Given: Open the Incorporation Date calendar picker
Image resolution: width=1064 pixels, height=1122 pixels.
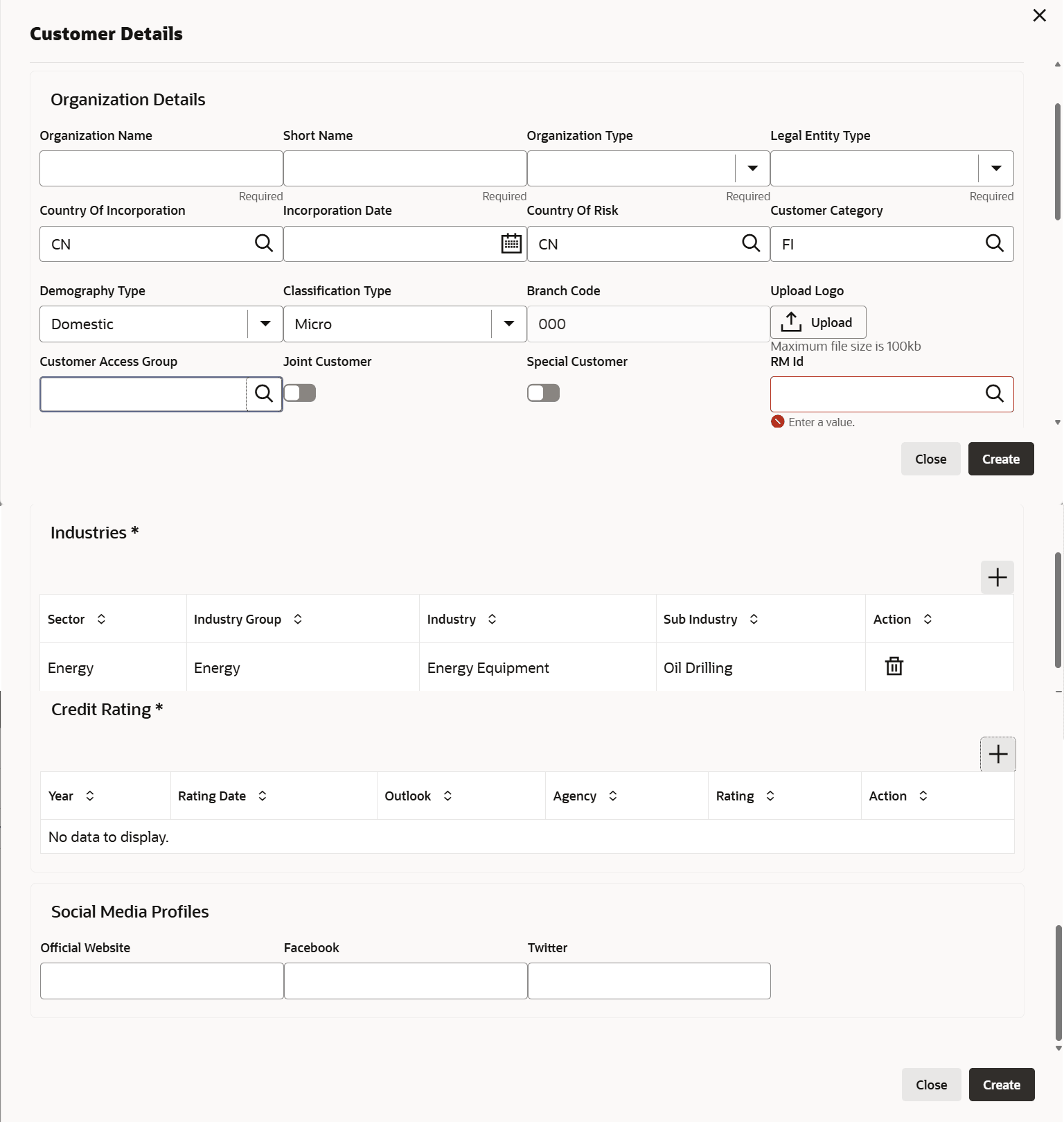Looking at the screenshot, I should tap(511, 243).
